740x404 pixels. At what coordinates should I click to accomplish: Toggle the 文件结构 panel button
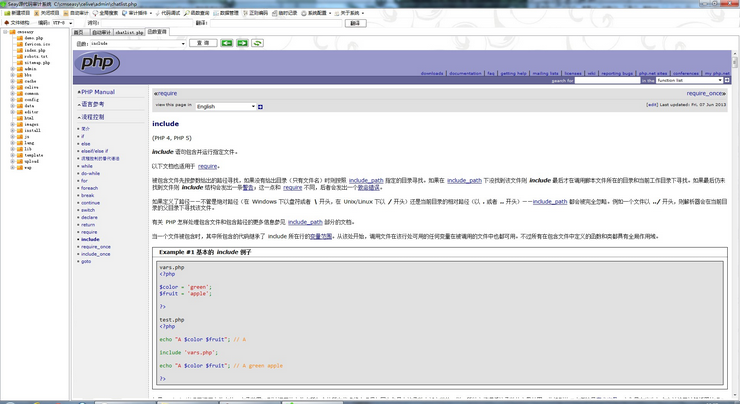[17, 23]
